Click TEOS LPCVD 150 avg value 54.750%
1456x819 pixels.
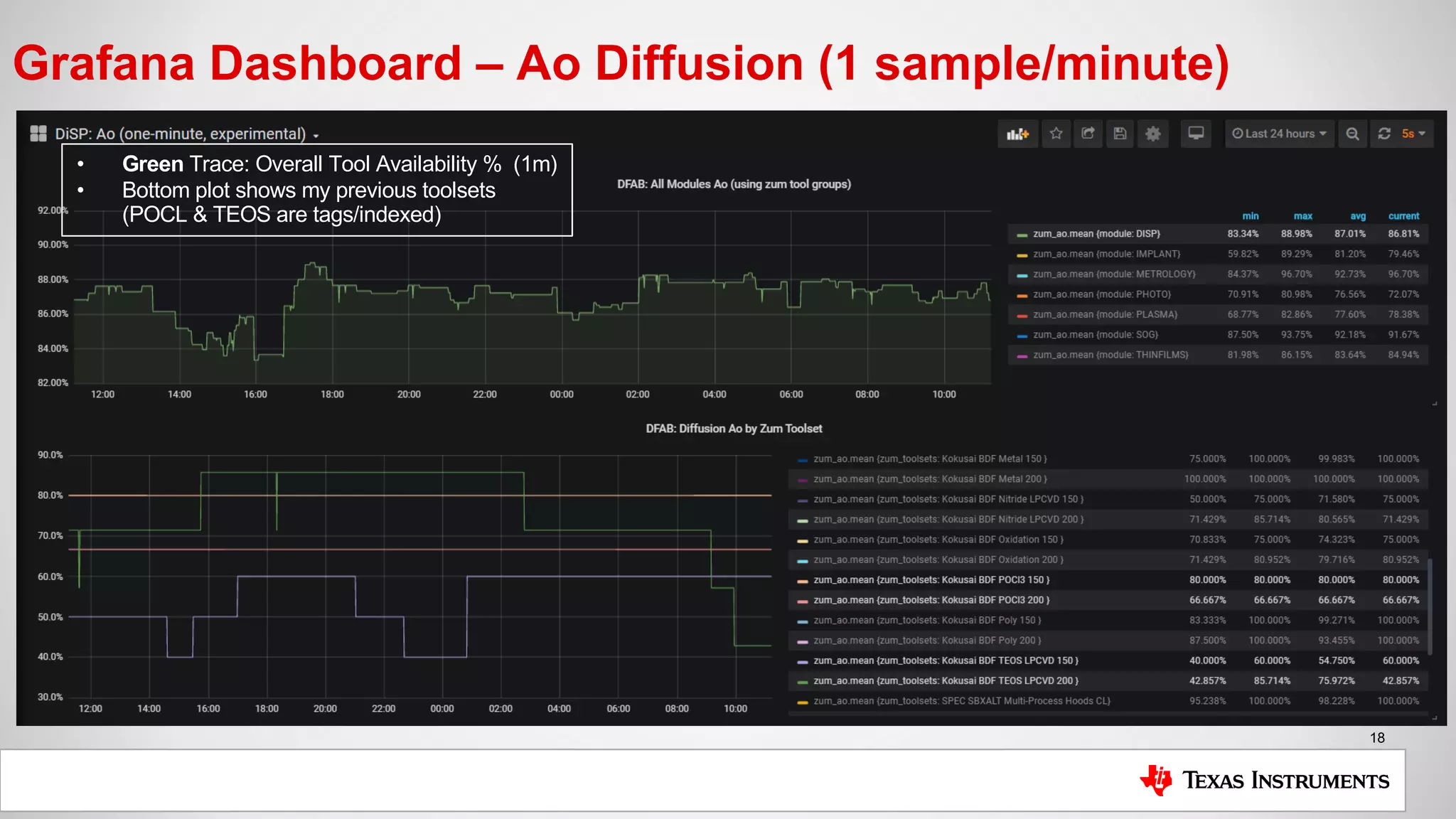pyautogui.click(x=1337, y=660)
